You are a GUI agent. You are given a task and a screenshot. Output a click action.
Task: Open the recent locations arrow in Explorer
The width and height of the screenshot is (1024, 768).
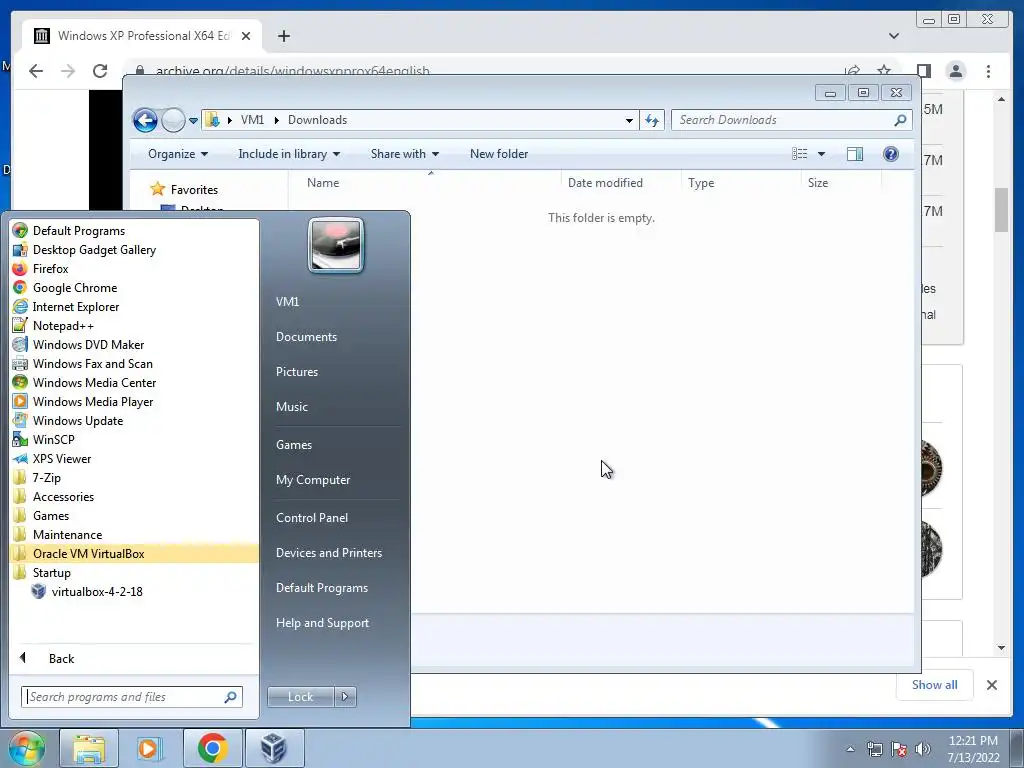coord(193,121)
